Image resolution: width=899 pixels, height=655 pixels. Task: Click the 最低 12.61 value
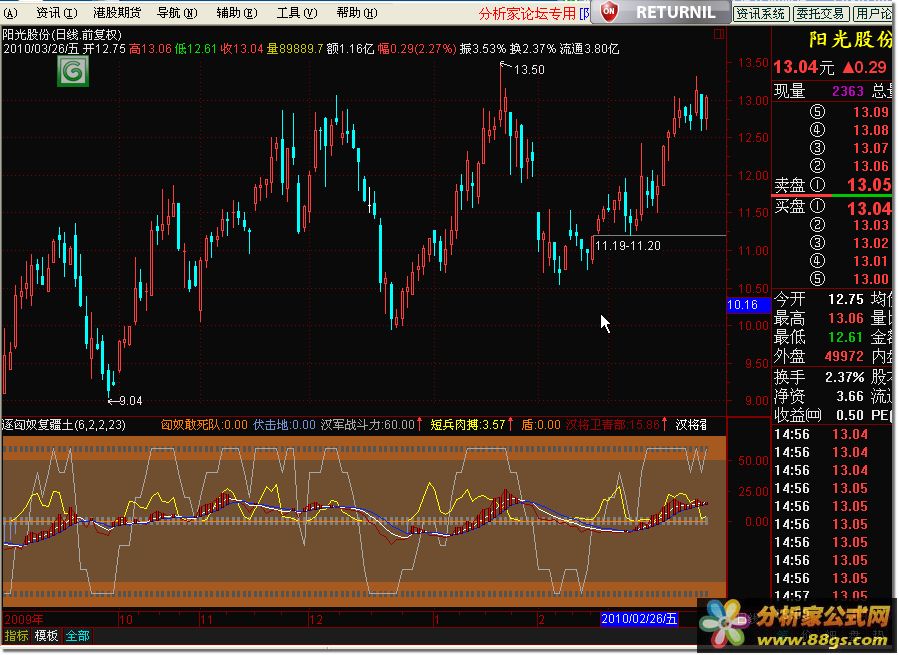coord(846,337)
